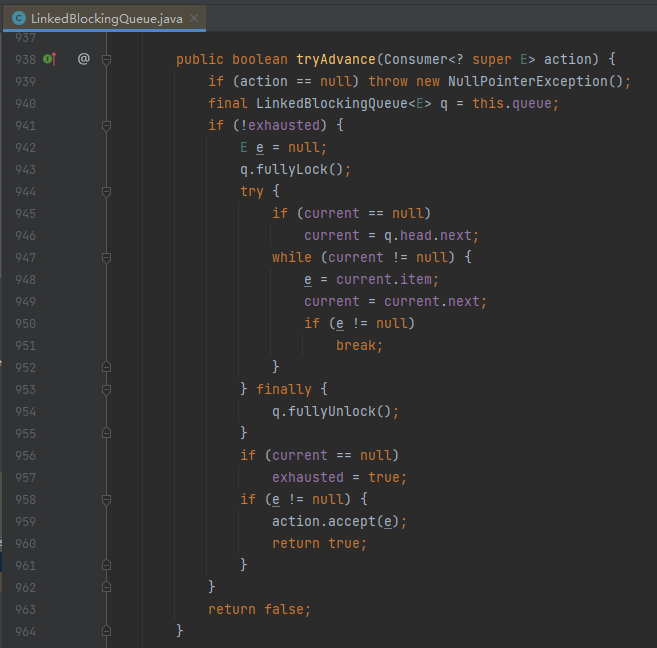Collapse the if (!exhausted) block on line 941

[x=106, y=125]
